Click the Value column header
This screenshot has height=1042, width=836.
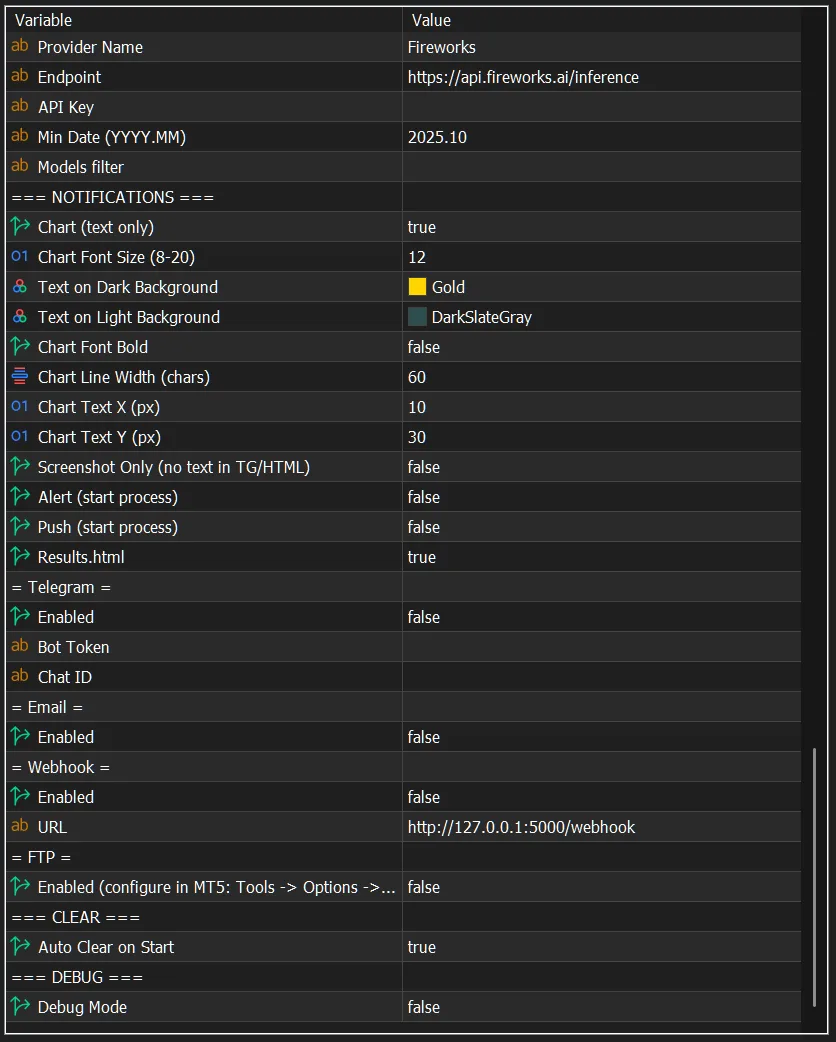point(601,20)
